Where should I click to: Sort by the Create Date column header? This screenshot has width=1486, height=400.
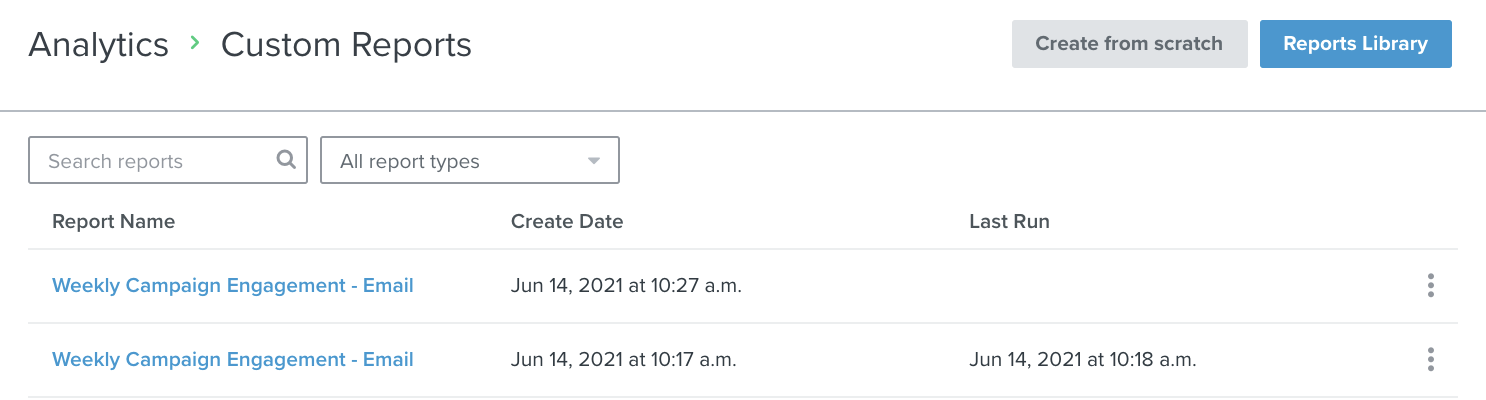point(567,222)
